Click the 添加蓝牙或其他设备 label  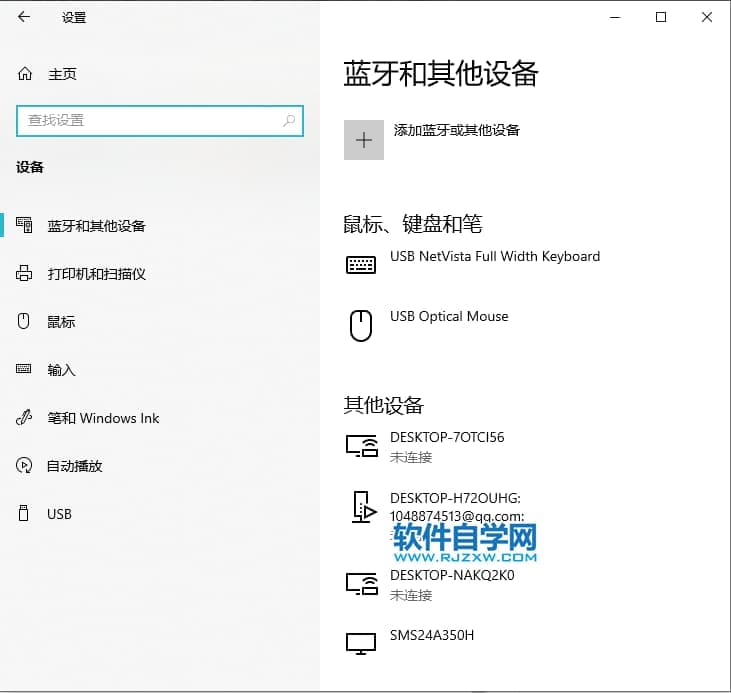coord(457,130)
